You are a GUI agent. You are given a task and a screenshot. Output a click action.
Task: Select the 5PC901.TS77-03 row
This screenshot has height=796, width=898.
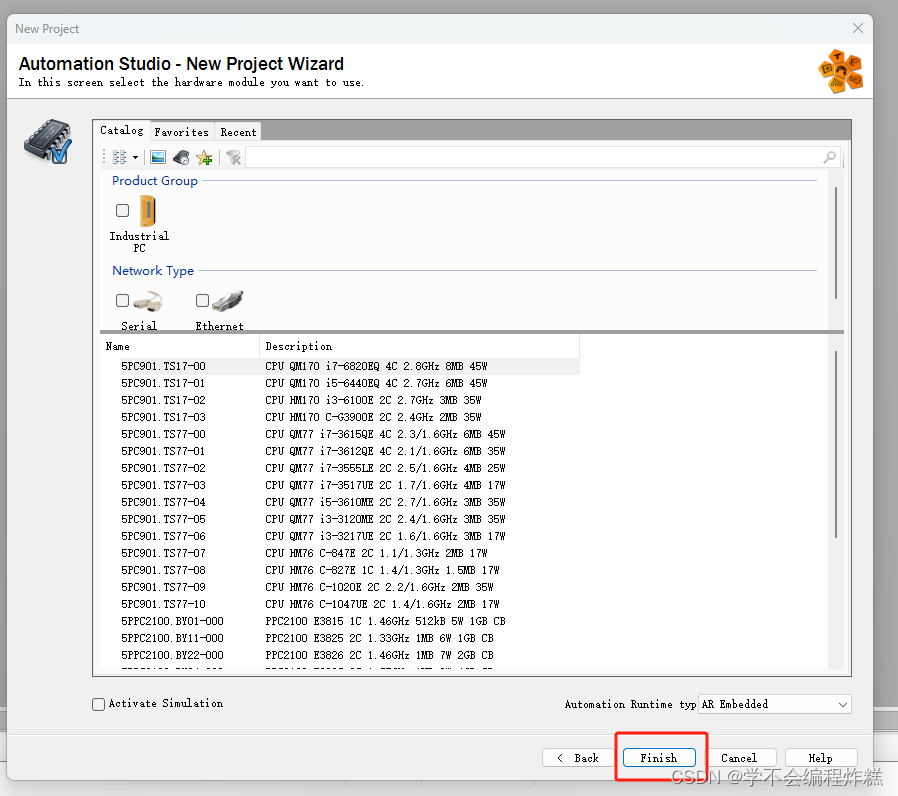point(339,485)
